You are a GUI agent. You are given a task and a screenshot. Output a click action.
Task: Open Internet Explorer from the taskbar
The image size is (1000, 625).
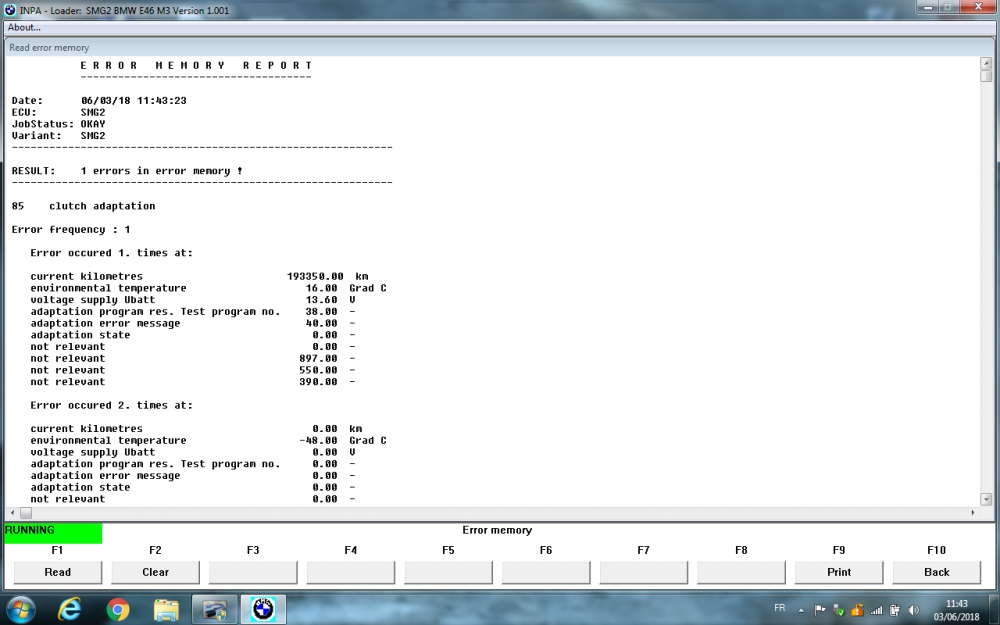[x=69, y=610]
